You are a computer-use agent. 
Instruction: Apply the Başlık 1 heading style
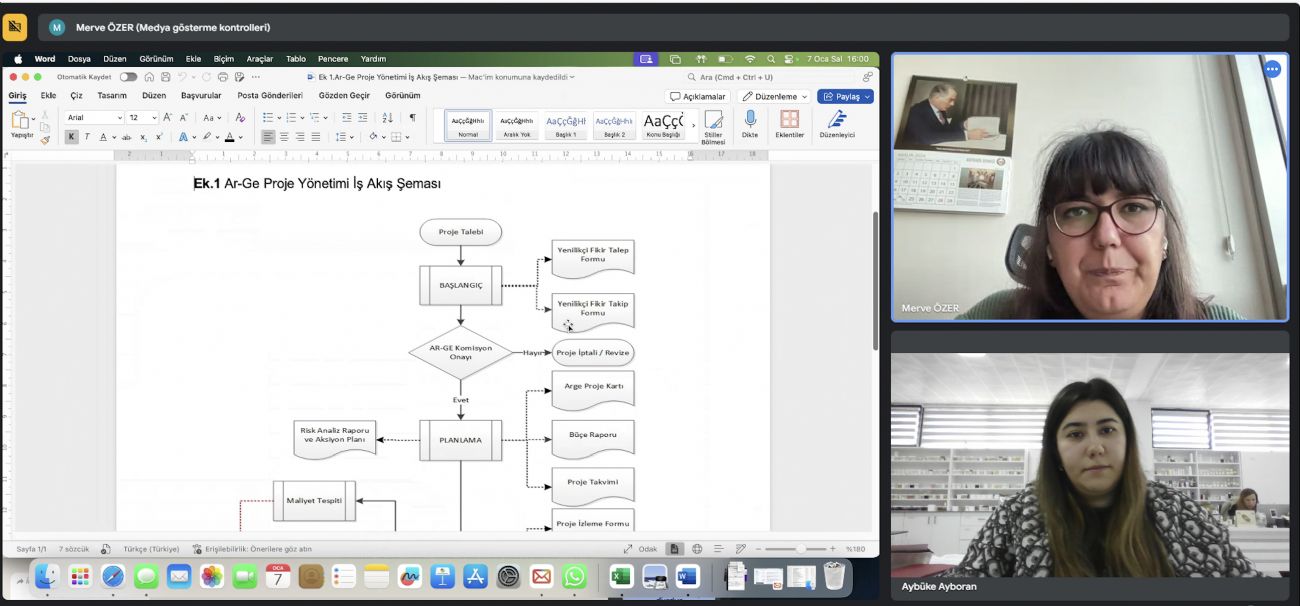566,125
